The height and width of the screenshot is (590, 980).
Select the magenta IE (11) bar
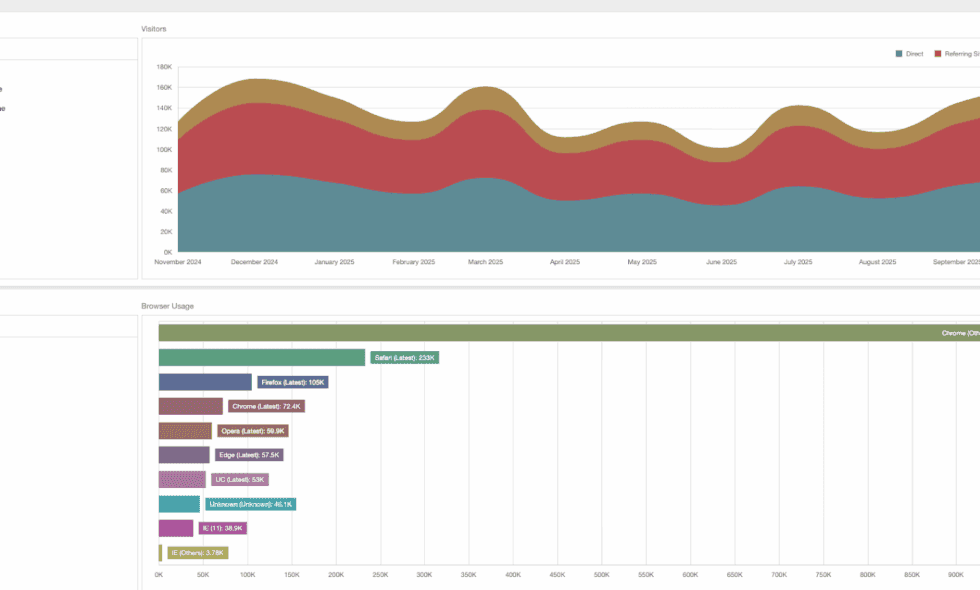pos(176,528)
